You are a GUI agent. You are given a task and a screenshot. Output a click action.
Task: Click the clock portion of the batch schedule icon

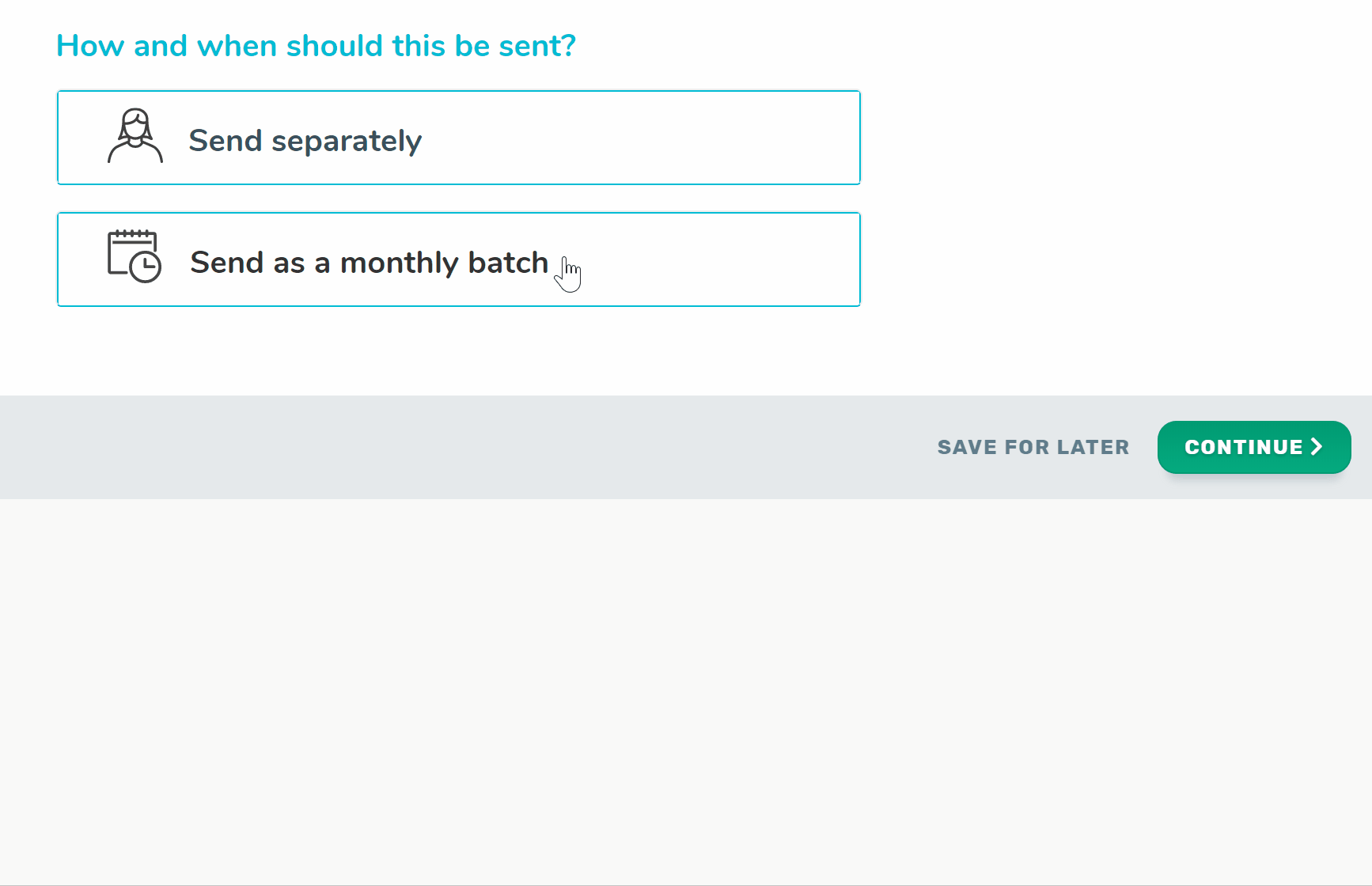146,267
